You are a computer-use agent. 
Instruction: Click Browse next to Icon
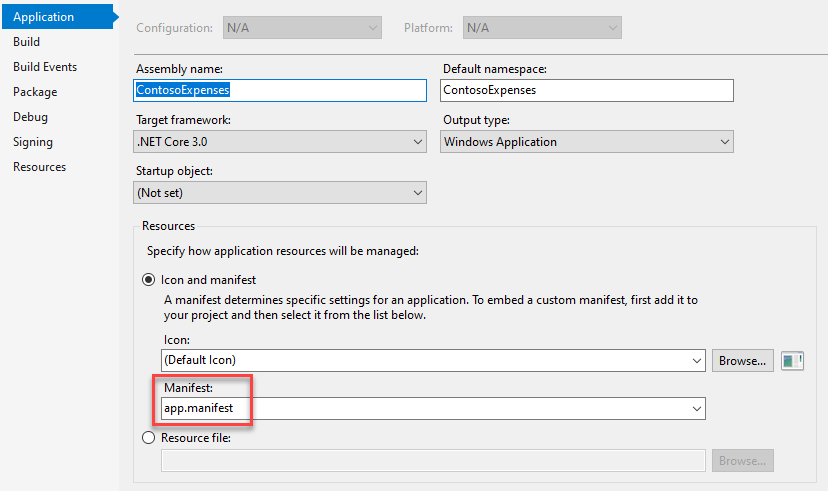(742, 361)
